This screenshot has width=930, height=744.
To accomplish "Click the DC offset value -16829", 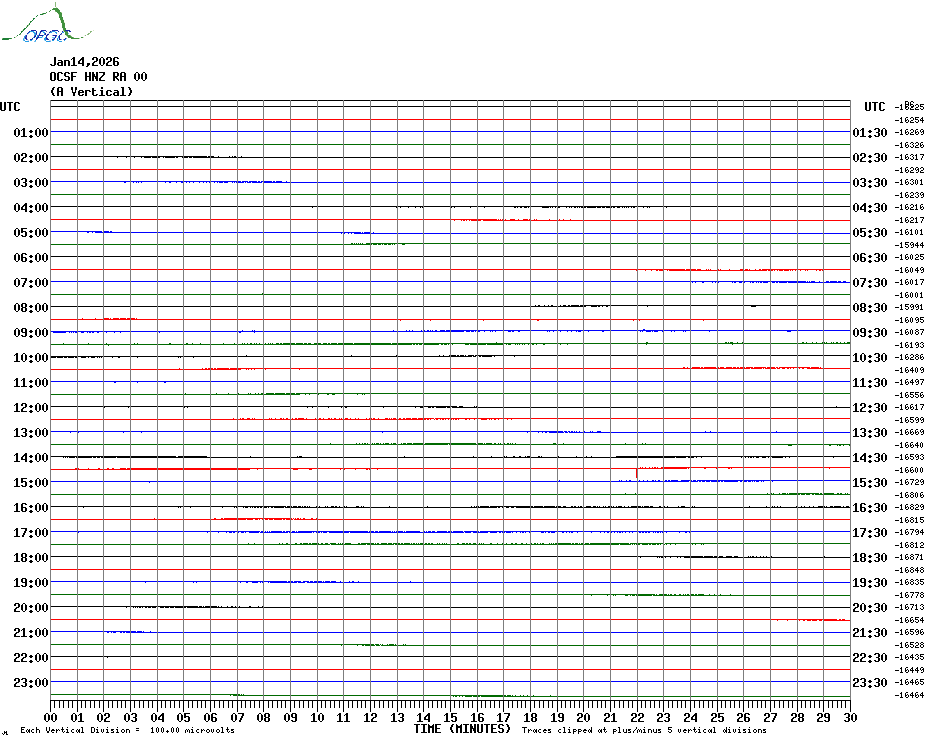I will coord(909,507).
